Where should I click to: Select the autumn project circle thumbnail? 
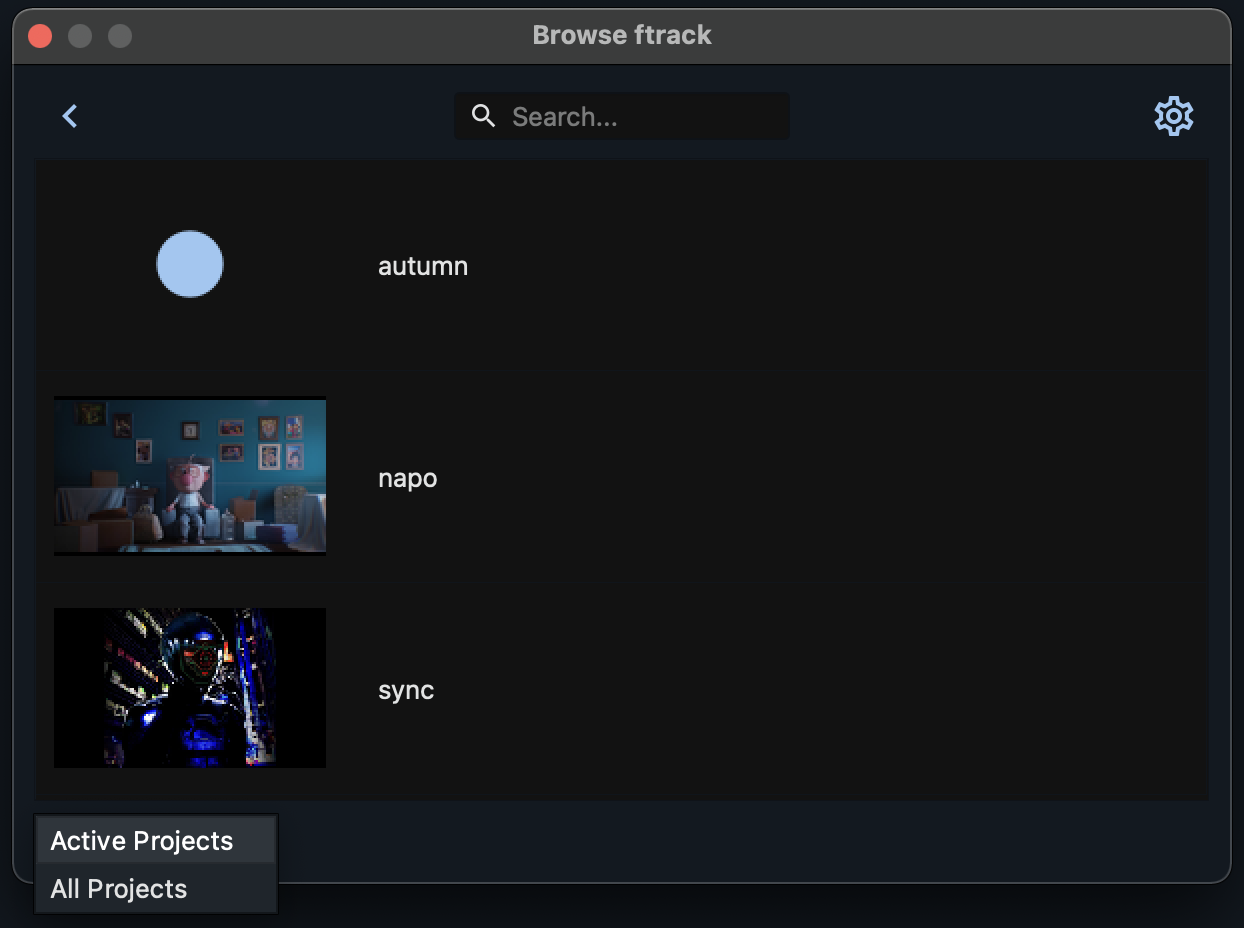coord(190,264)
